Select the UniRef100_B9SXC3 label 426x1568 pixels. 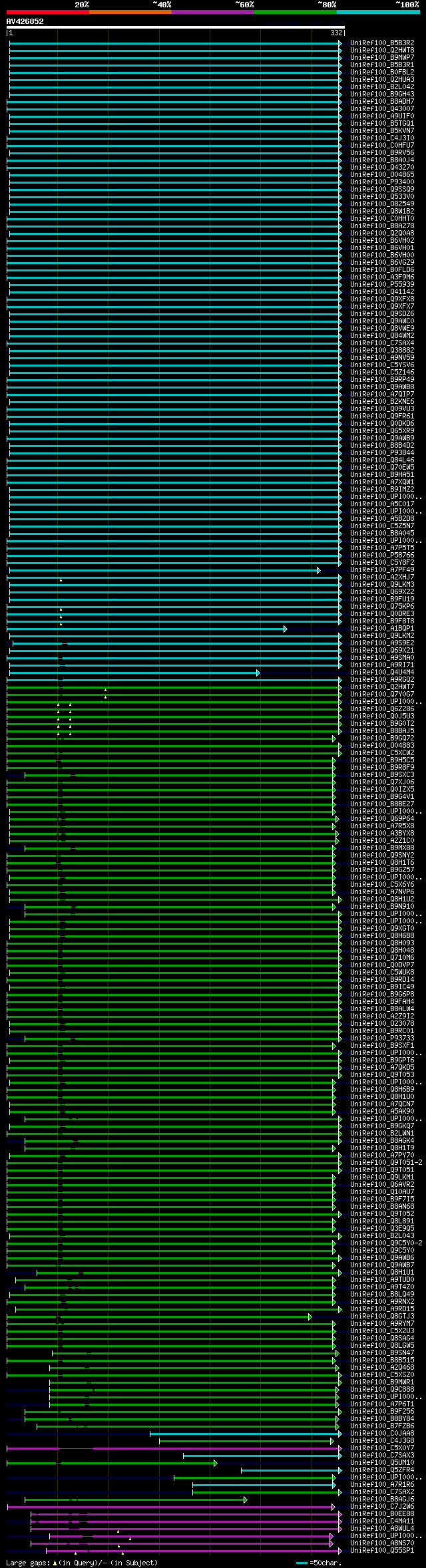pyautogui.click(x=382, y=775)
